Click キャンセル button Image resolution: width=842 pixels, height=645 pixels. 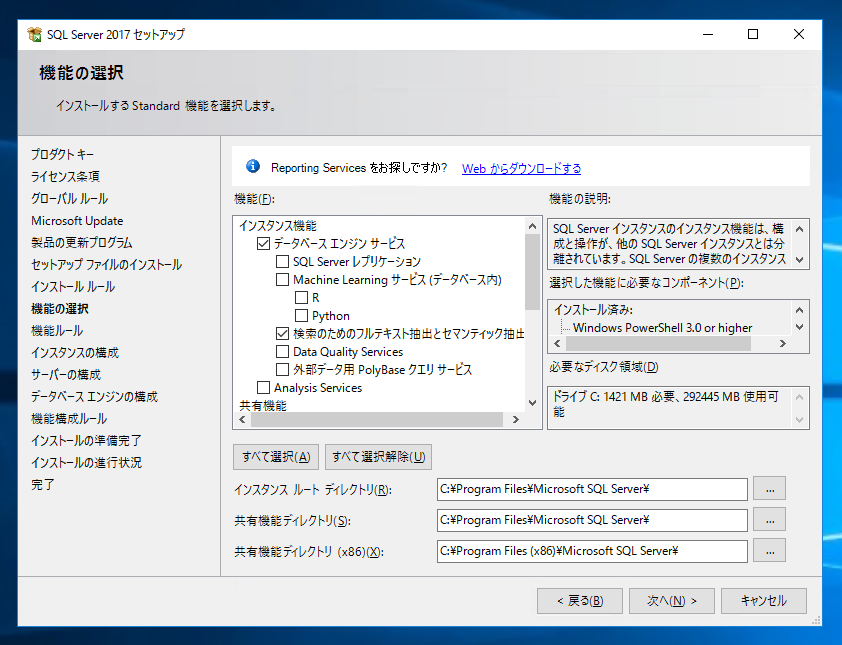tap(764, 601)
